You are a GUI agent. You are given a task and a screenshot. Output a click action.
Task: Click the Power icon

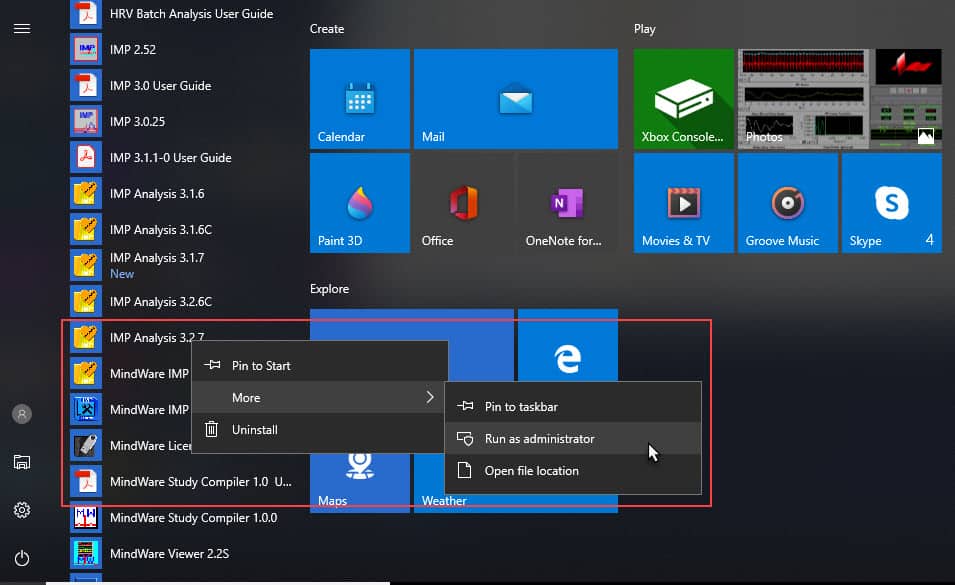(22, 558)
